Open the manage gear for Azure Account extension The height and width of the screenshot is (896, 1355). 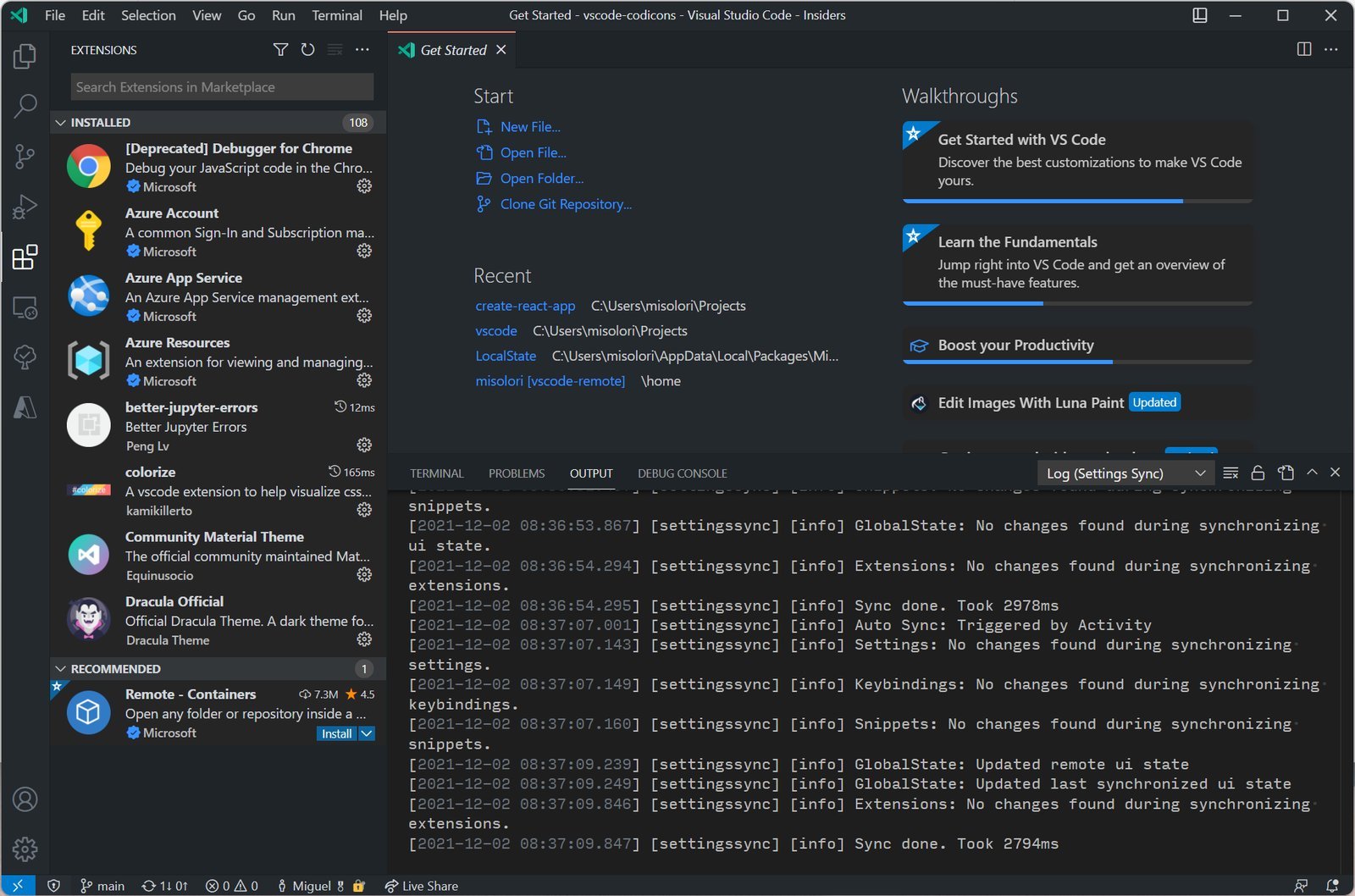coord(364,251)
